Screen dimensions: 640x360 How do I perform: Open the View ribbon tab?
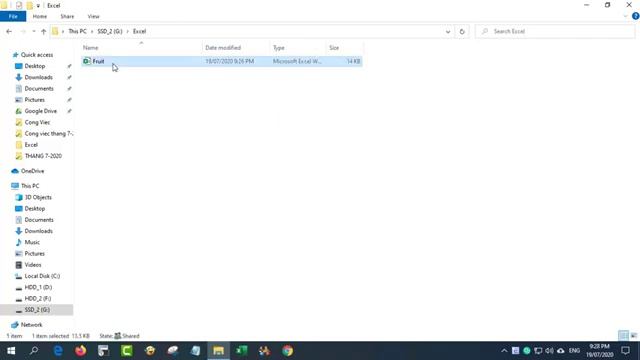point(93,16)
